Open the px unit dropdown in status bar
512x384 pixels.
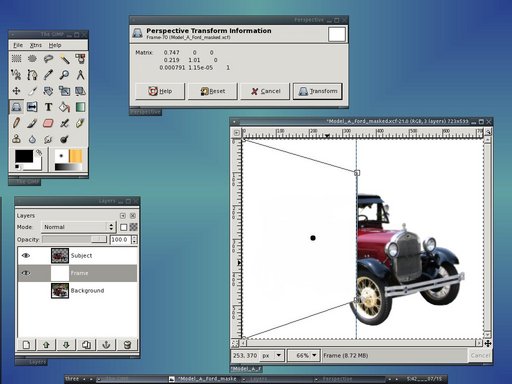[272, 356]
